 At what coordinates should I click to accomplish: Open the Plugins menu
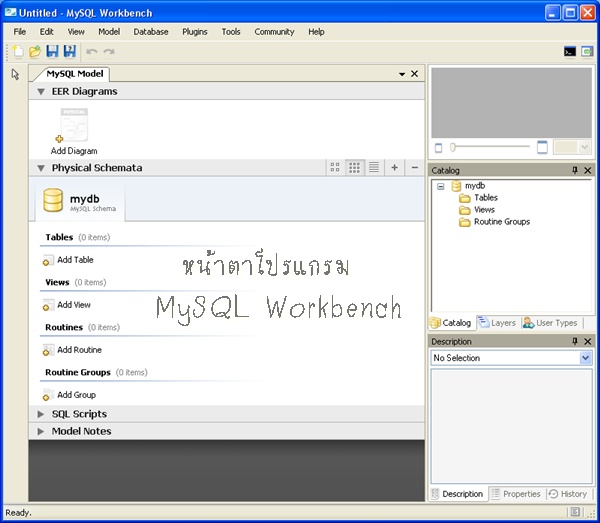(x=195, y=32)
